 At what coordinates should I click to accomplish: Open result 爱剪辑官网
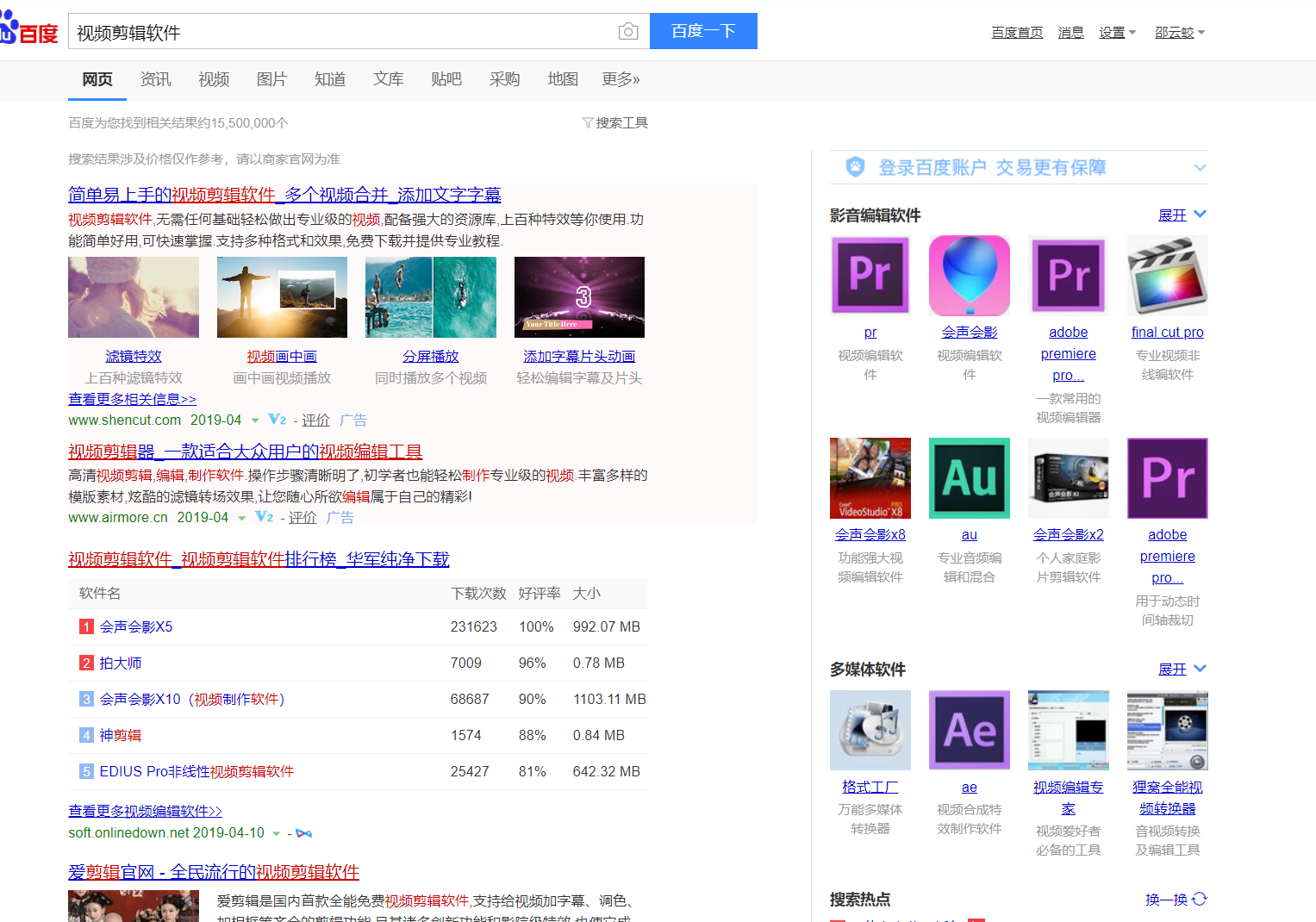point(214,872)
